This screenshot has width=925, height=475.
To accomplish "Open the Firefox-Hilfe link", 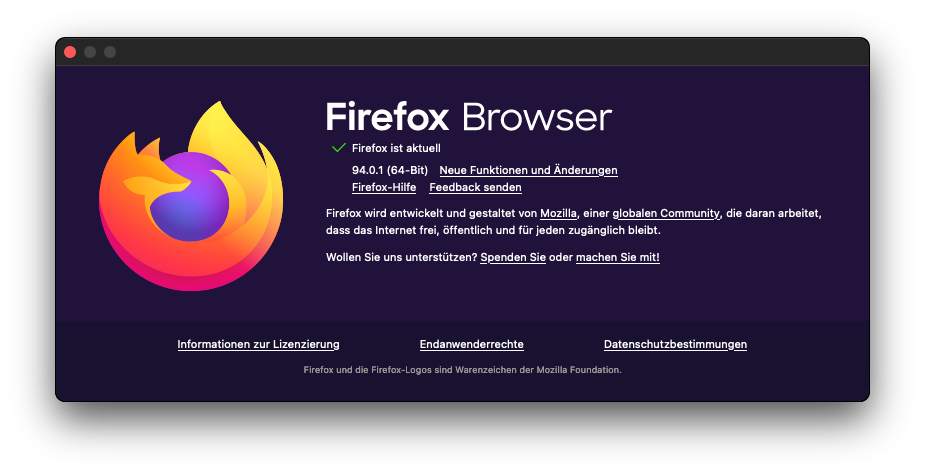I will pos(384,187).
